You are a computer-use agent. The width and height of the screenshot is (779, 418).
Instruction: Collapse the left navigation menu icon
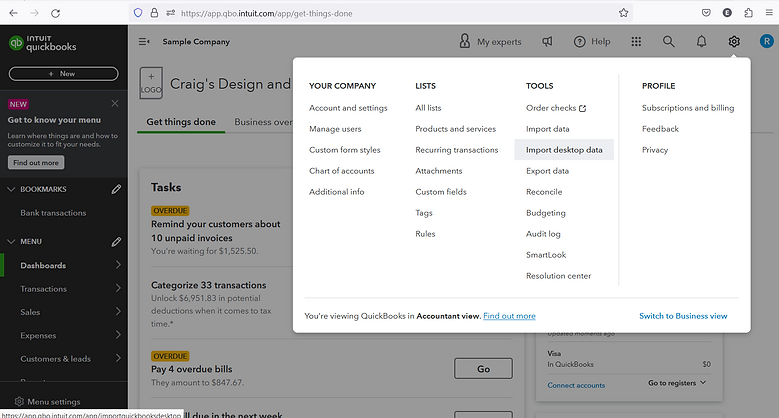click(144, 42)
